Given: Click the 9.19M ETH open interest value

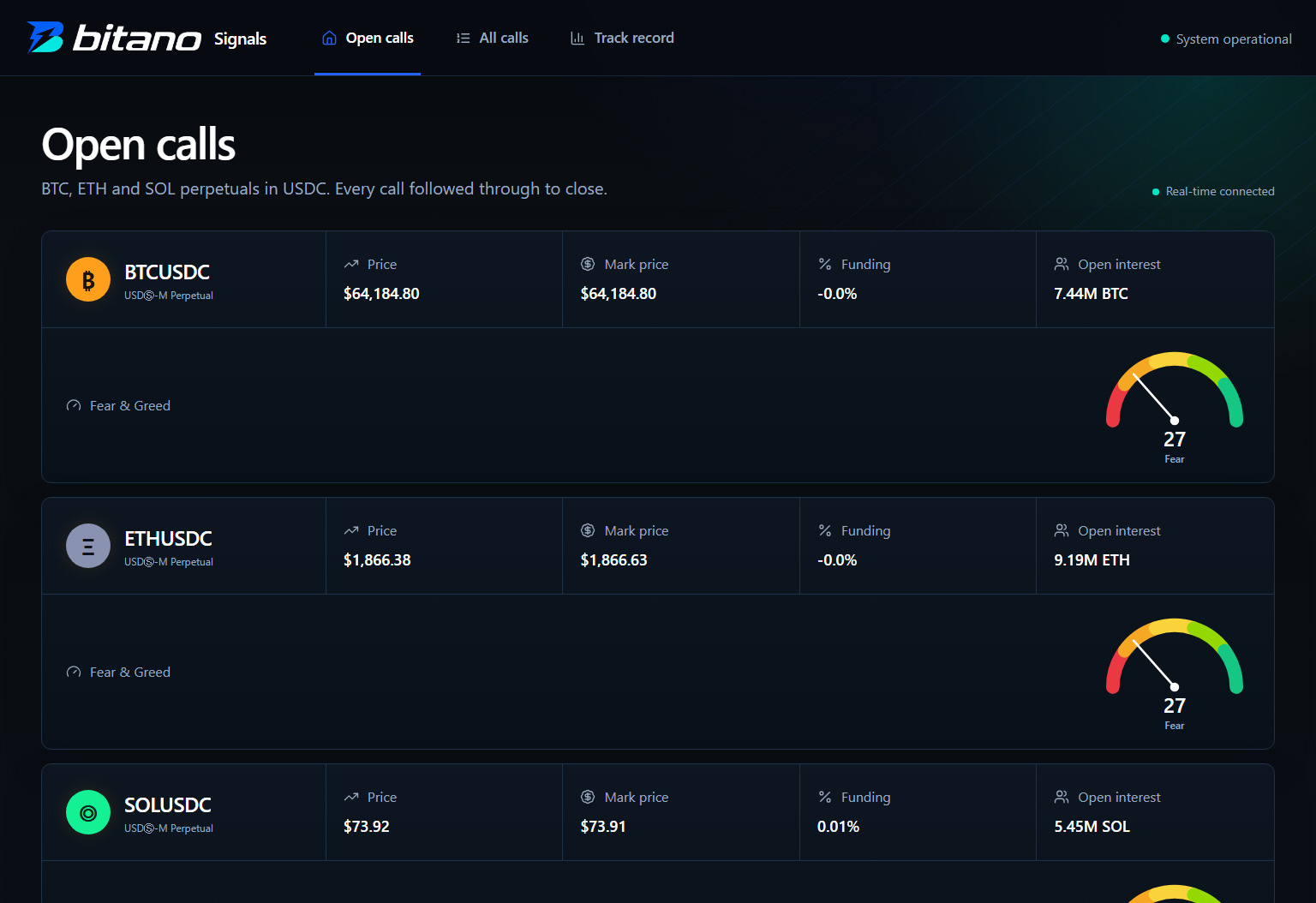Looking at the screenshot, I should pos(1092,560).
